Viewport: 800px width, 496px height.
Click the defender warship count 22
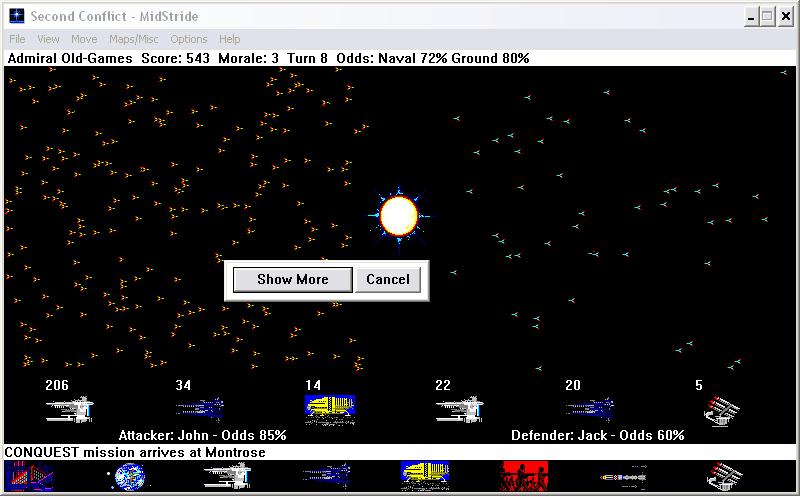coord(443,385)
